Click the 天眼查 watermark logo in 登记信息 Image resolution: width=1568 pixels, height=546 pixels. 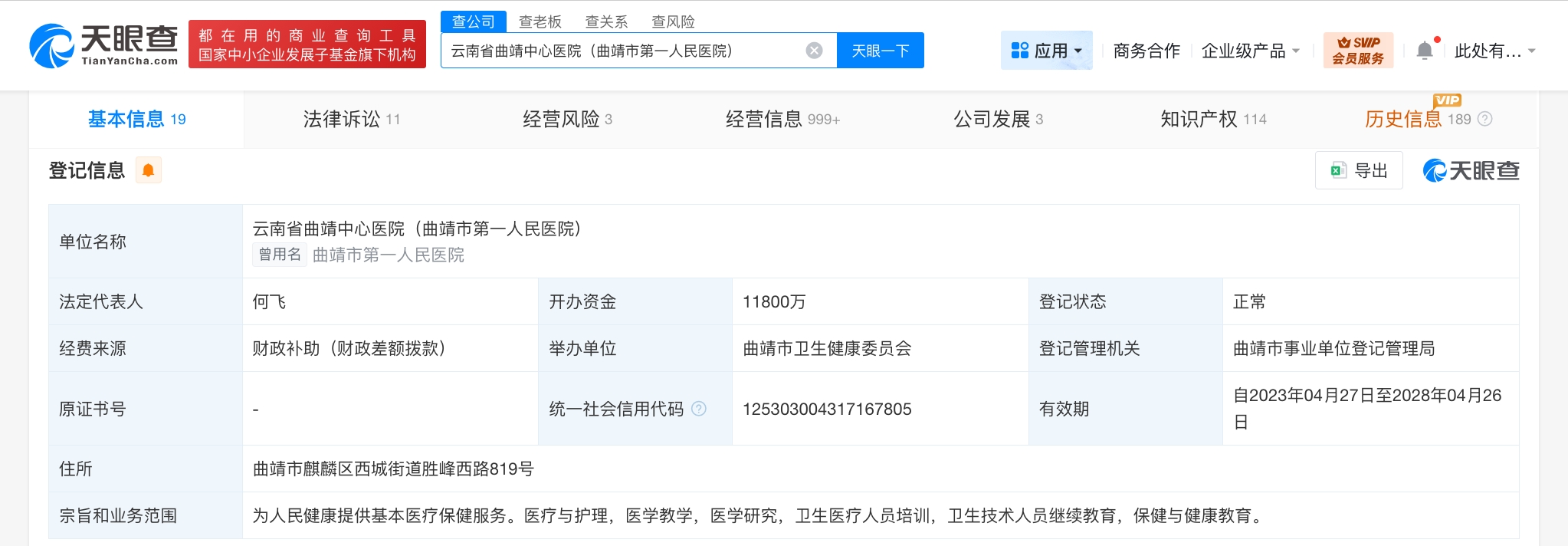pos(1471,170)
